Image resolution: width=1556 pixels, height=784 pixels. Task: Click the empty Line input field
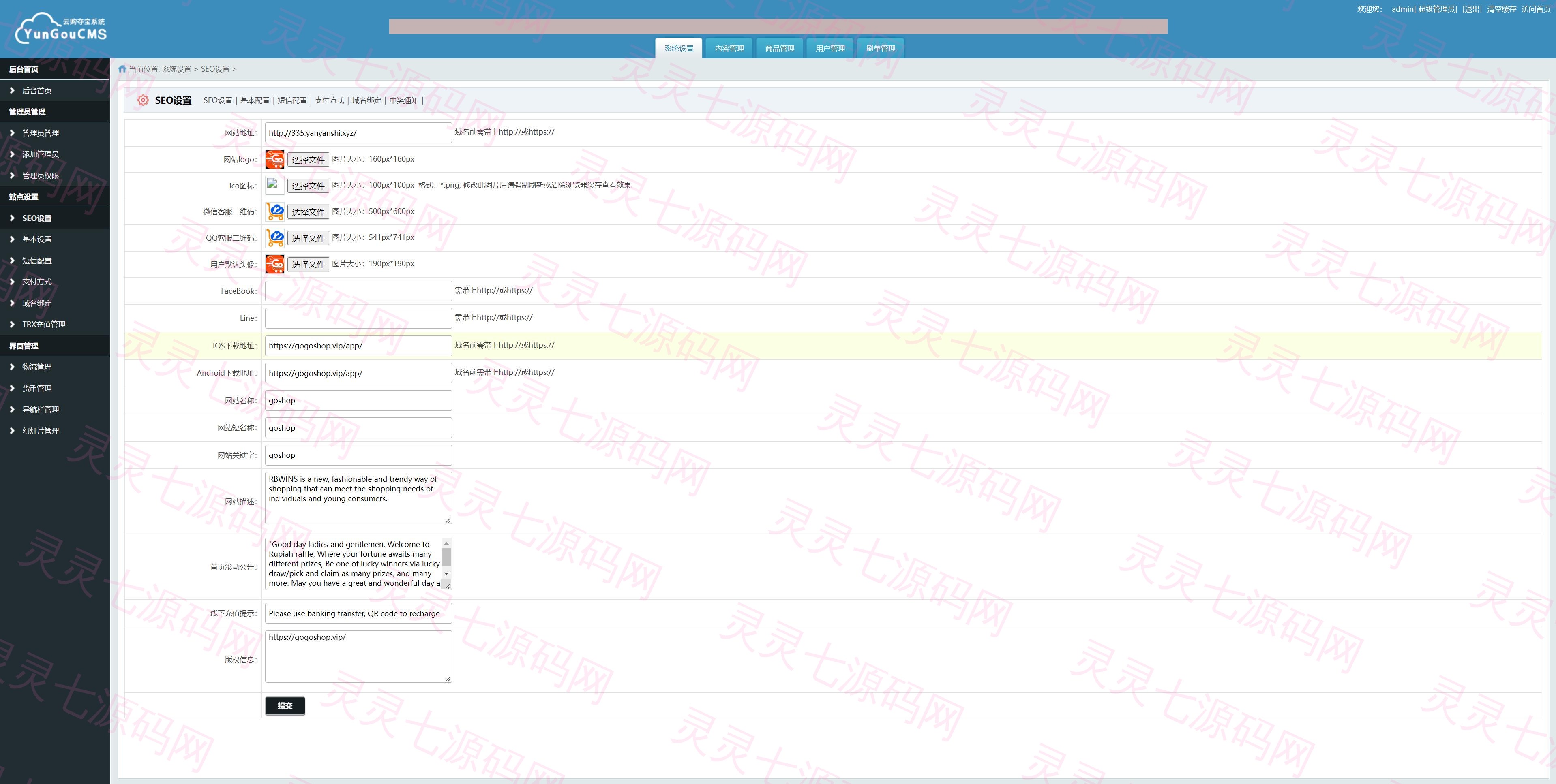tap(358, 318)
